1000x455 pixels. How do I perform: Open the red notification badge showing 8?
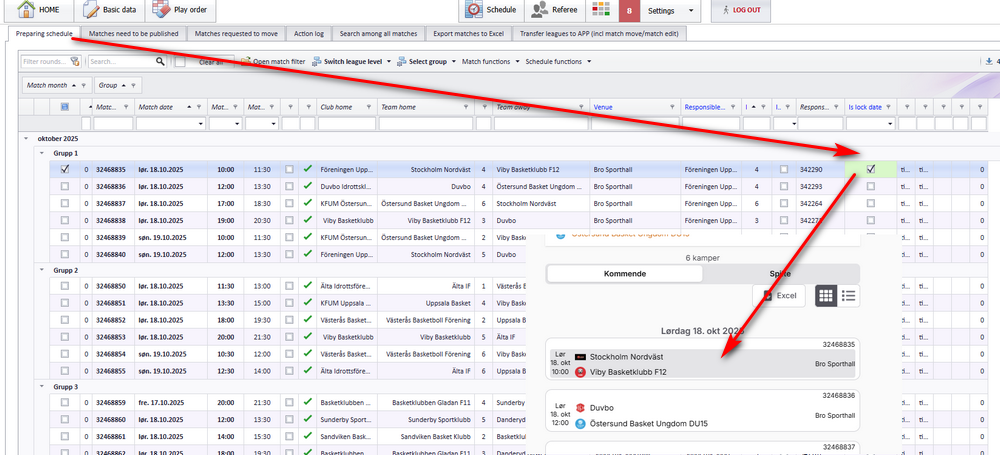click(629, 11)
